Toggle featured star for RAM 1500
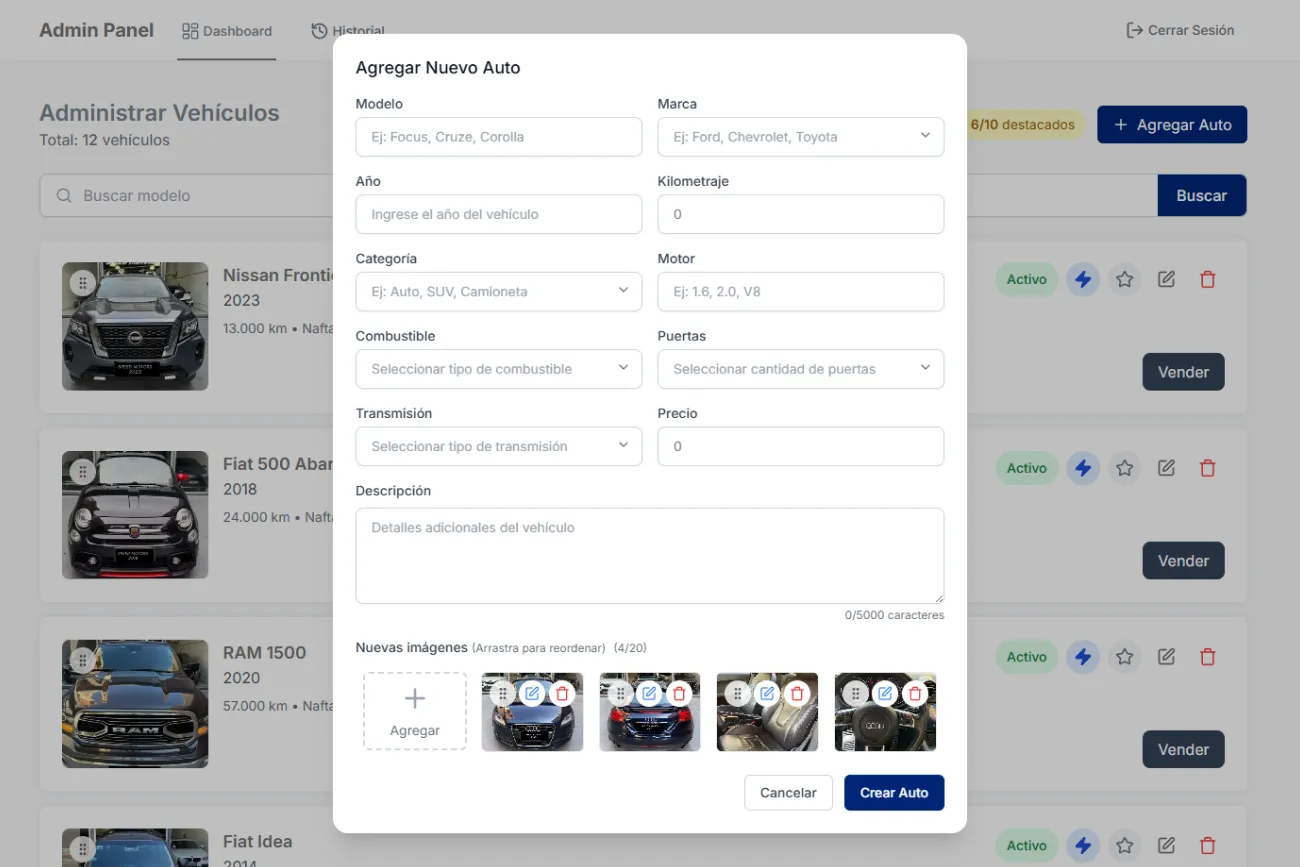 tap(1124, 657)
